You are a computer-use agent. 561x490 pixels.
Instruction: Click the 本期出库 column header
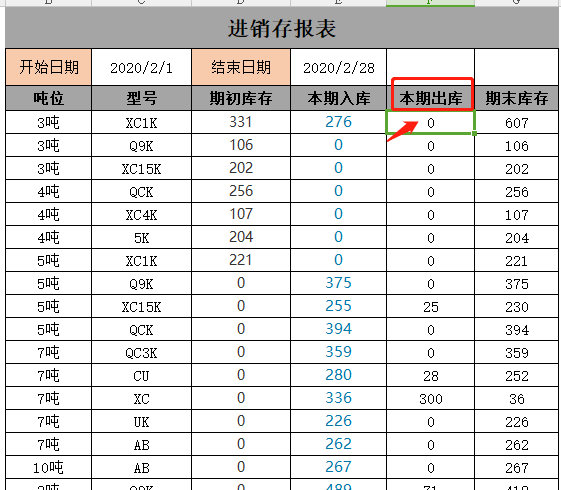(430, 98)
